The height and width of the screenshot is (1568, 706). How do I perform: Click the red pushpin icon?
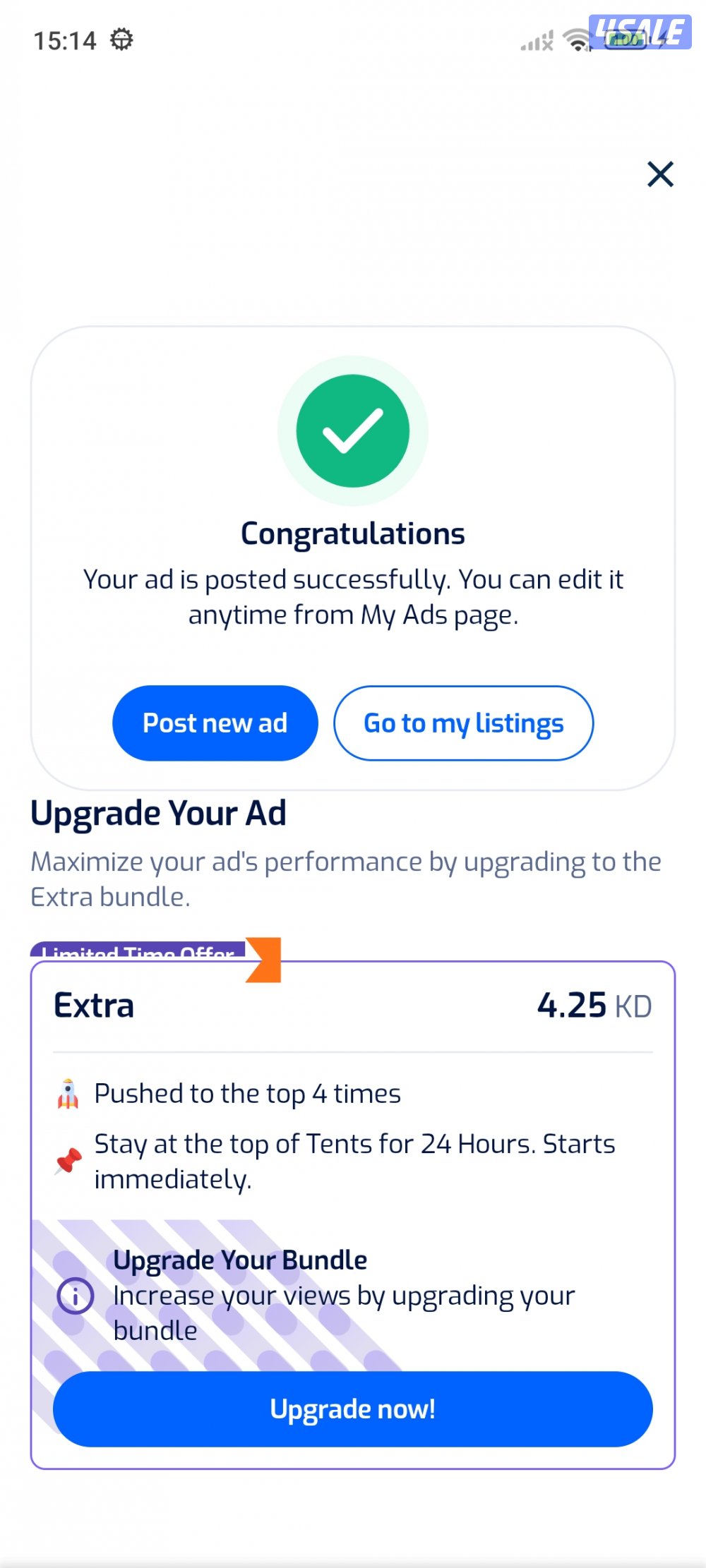tap(68, 1161)
